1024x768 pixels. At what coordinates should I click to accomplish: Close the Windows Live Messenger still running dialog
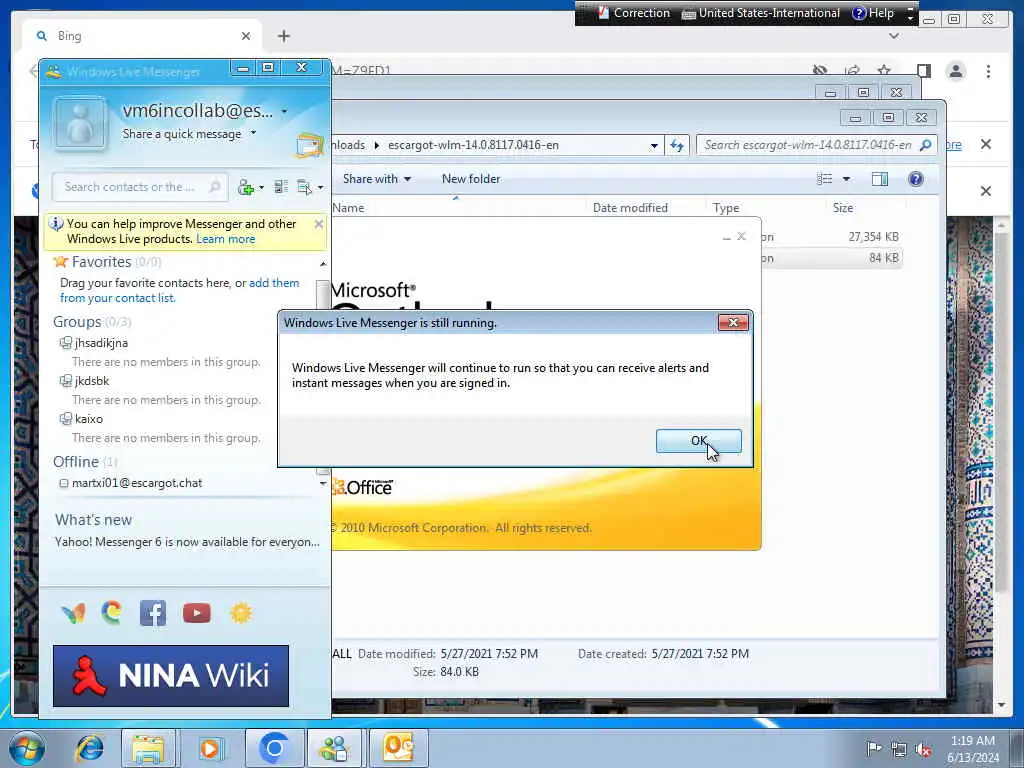(x=733, y=323)
